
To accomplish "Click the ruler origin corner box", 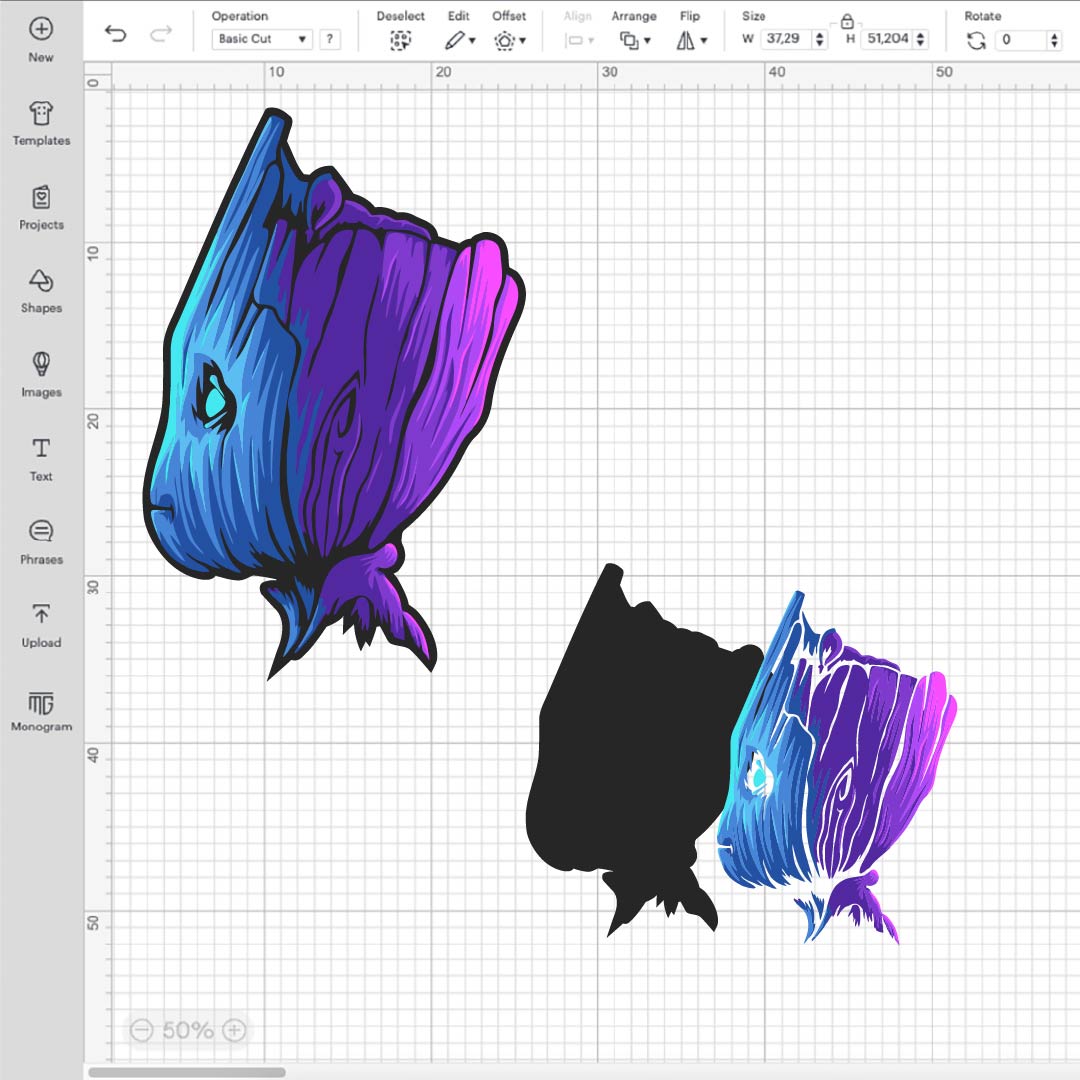I will [97, 76].
